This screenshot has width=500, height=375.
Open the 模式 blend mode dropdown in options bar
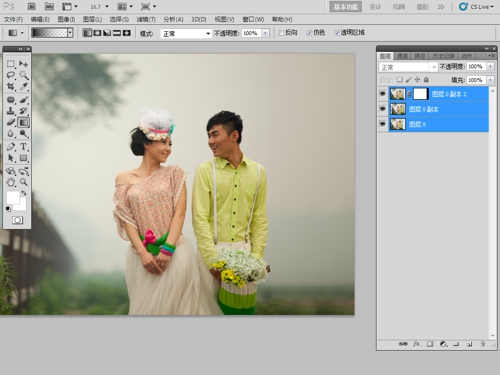click(x=186, y=33)
